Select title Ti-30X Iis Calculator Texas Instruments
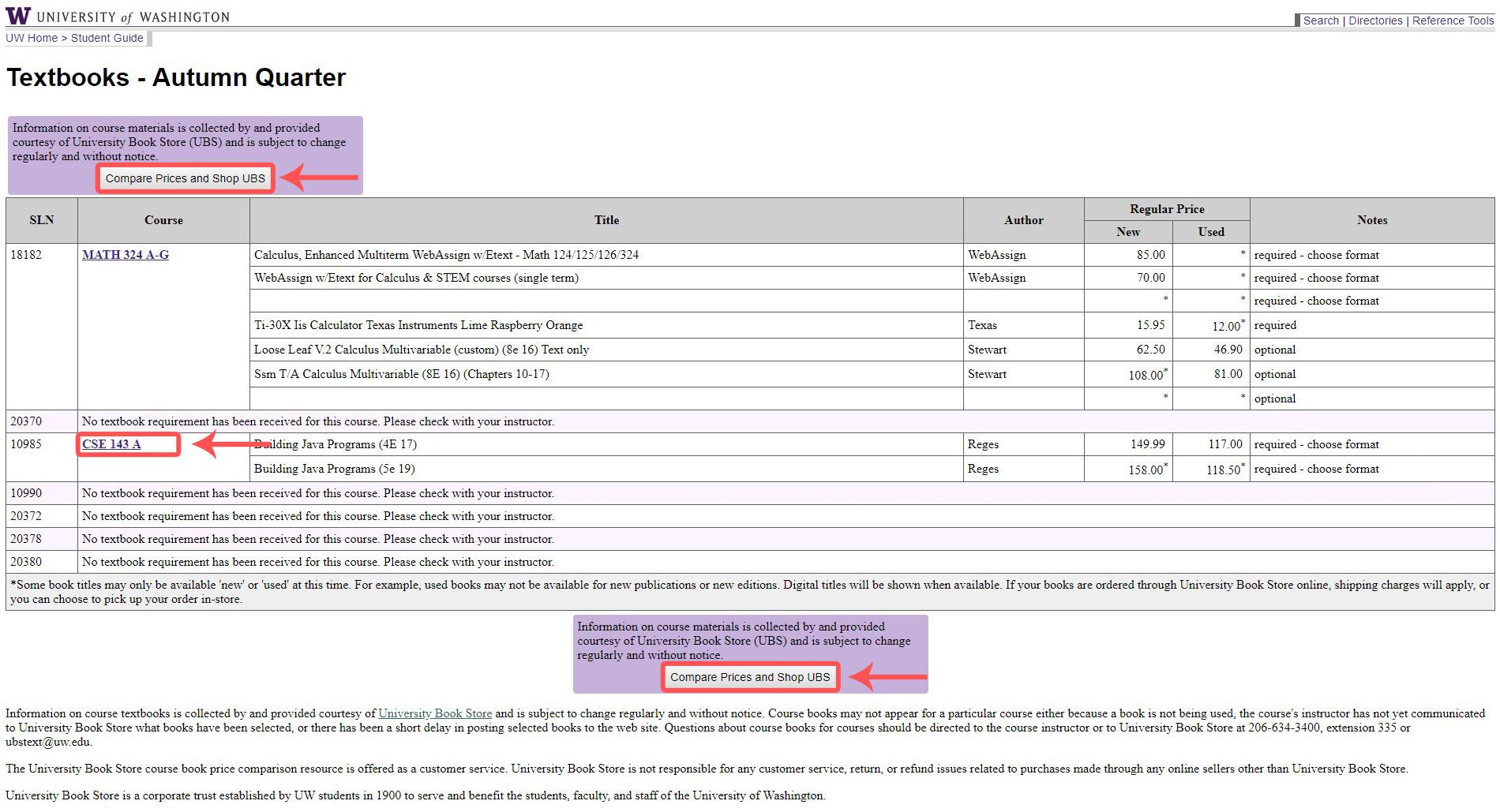Viewport: 1500px width, 812px height. coord(418,325)
